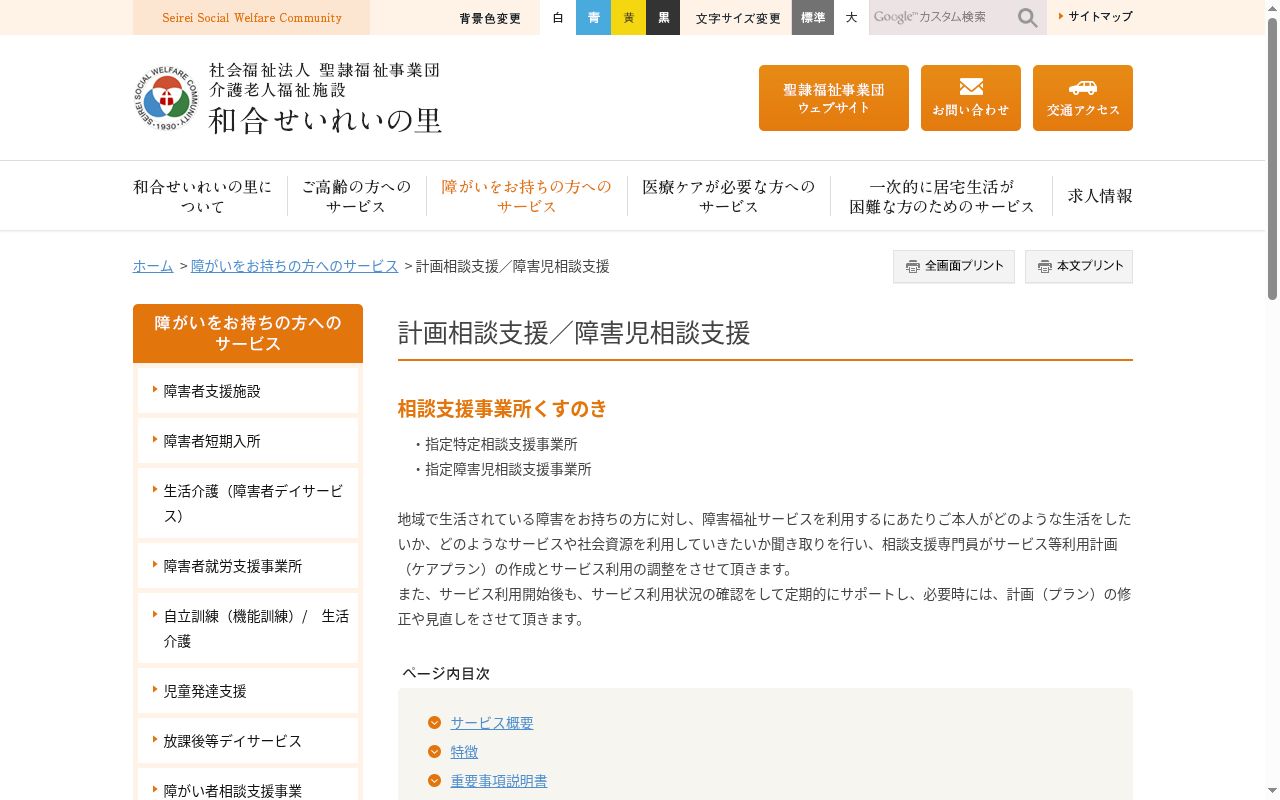Screen dimensions: 1280x800
Task: Open car 交通アクセス access button
Action: point(1083,98)
